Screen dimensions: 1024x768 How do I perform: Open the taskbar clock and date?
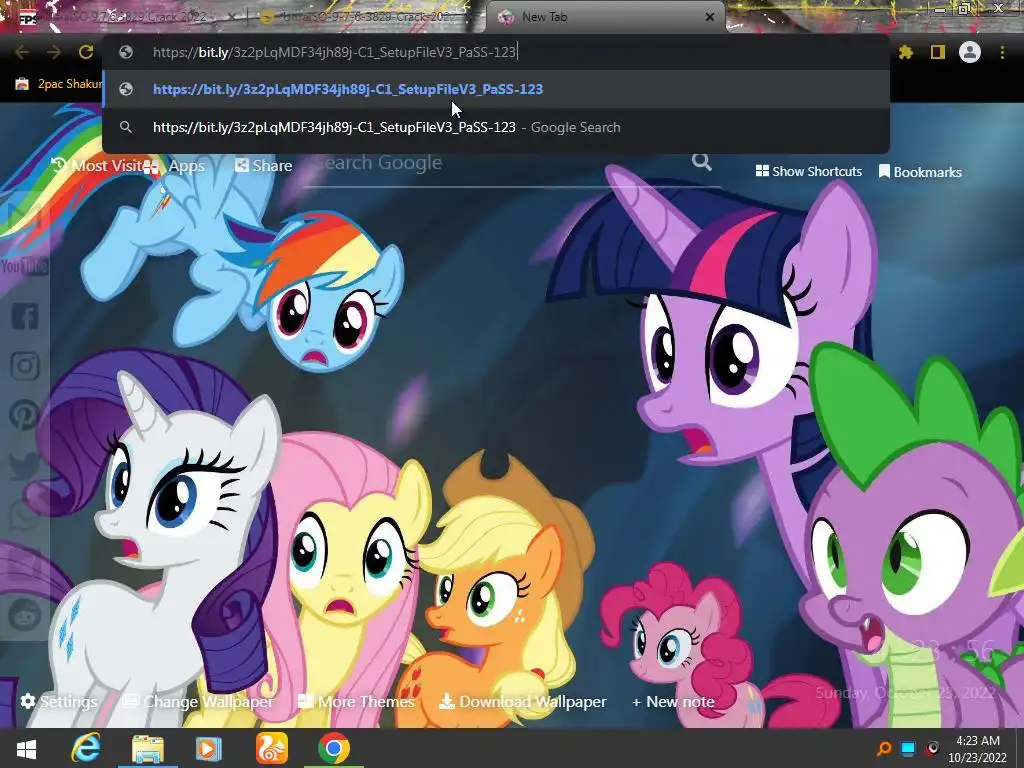[x=978, y=749]
